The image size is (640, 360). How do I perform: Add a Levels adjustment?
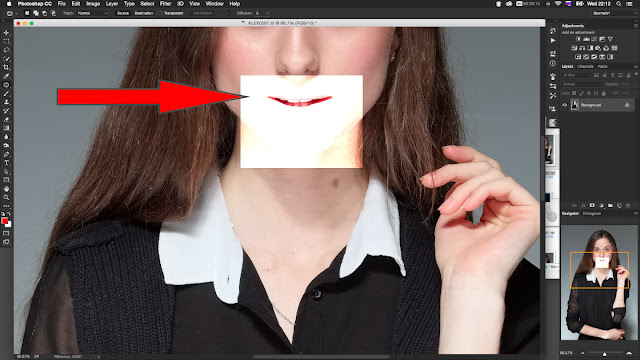586,39
